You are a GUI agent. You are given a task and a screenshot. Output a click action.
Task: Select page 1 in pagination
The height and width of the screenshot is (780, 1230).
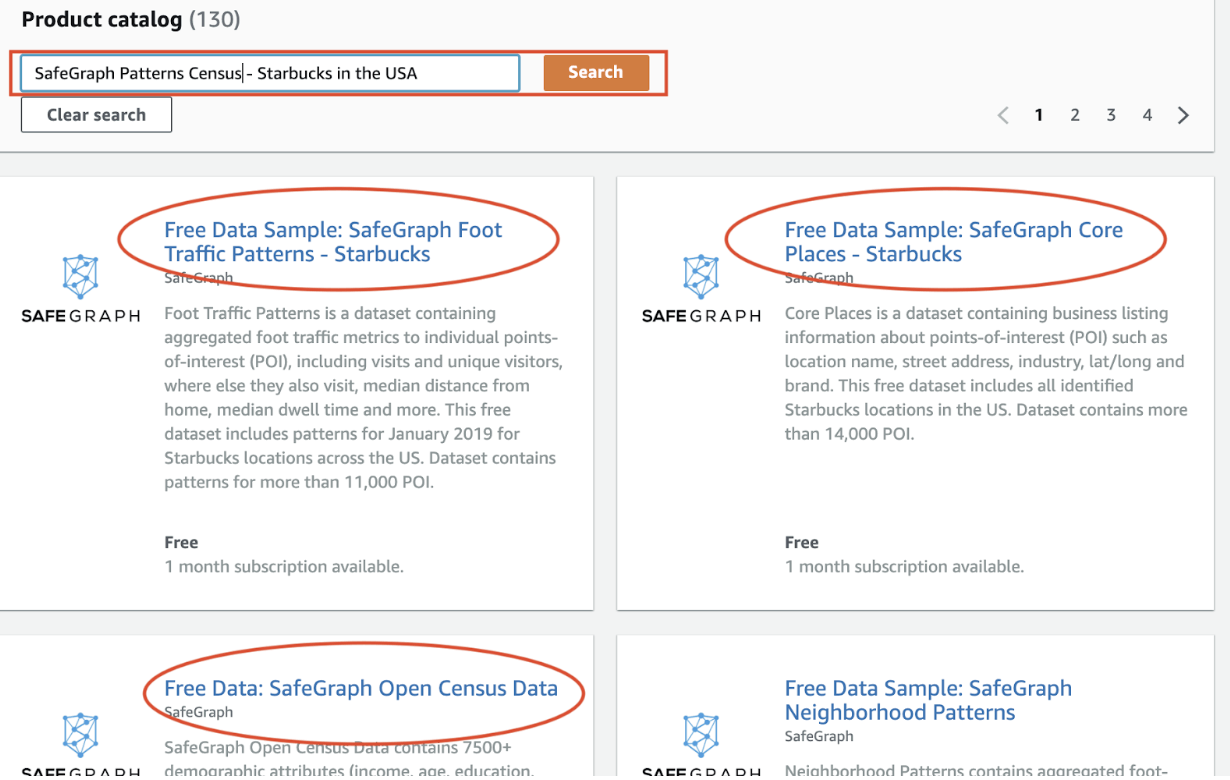1039,114
